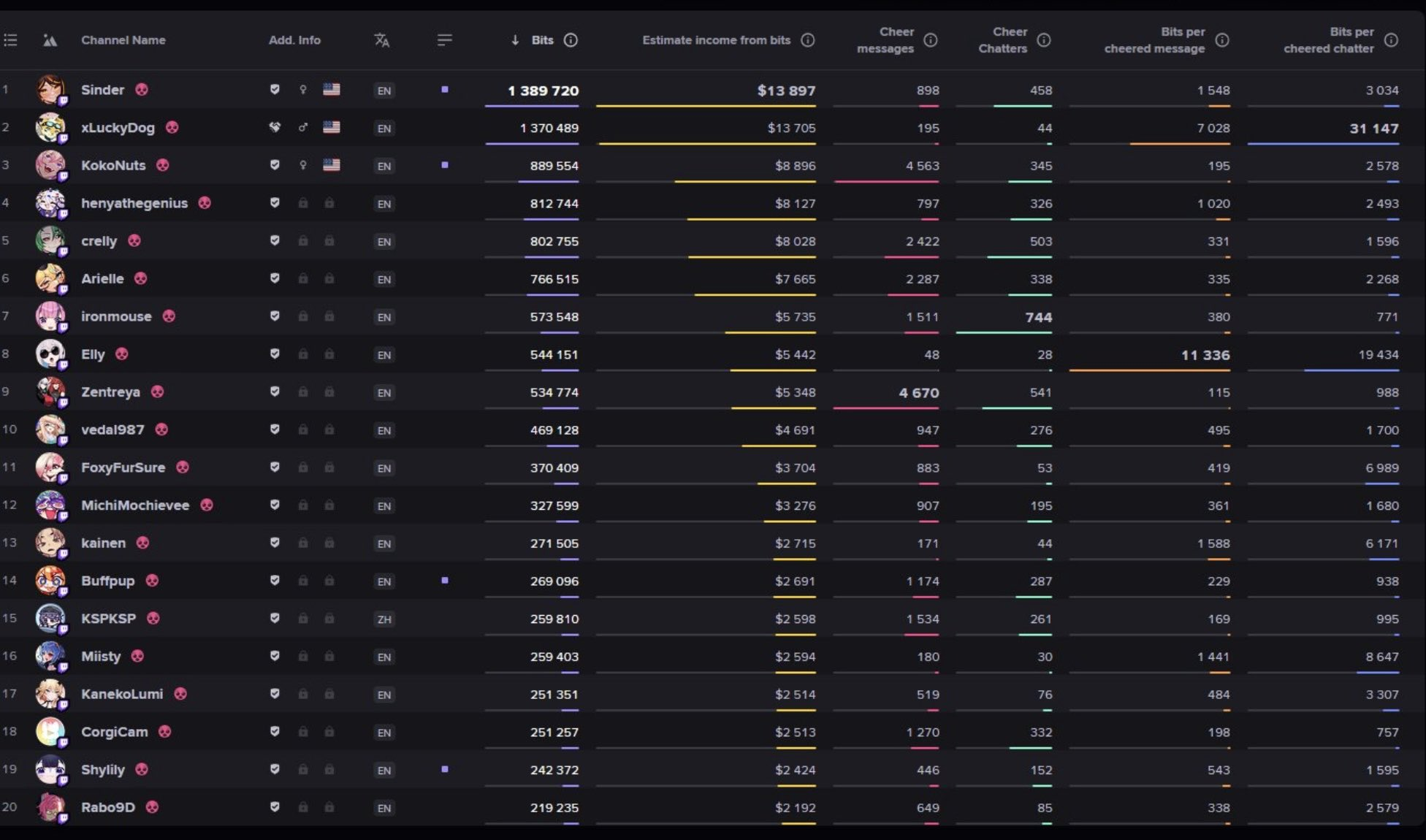This screenshot has height=840, width=1426.
Task: Click the Cheer messages info icon
Action: point(930,40)
